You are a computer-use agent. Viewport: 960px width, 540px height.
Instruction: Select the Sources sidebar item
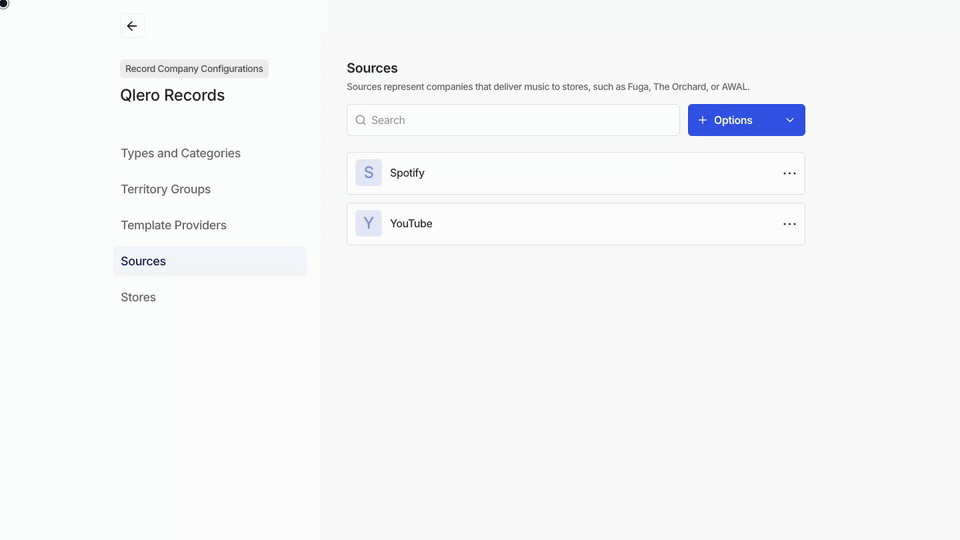[x=210, y=261]
